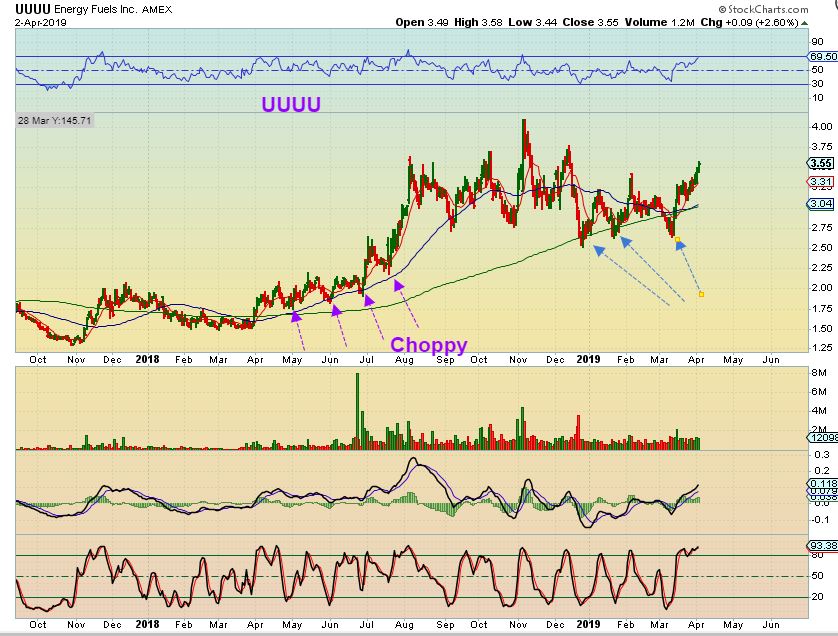Click the -0.1 MACD axis label
The width and height of the screenshot is (838, 636).
click(820, 519)
